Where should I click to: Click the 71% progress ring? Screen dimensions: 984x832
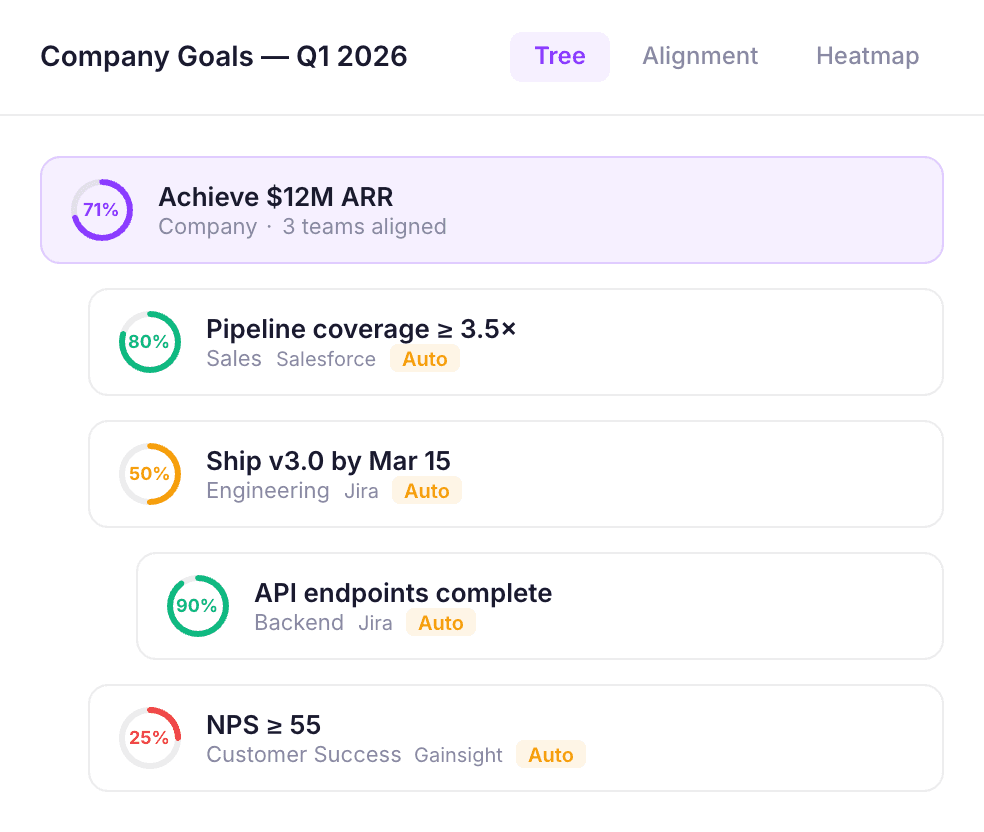[x=102, y=210]
